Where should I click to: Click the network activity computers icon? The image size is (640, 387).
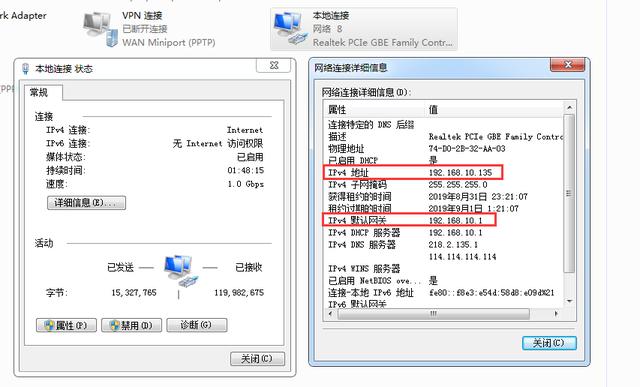click(x=181, y=271)
